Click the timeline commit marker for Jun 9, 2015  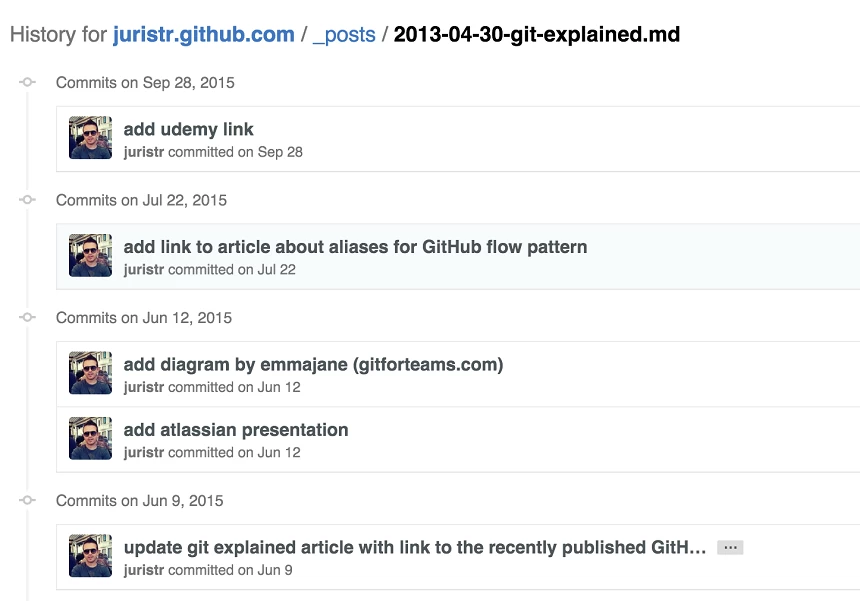(x=28, y=500)
